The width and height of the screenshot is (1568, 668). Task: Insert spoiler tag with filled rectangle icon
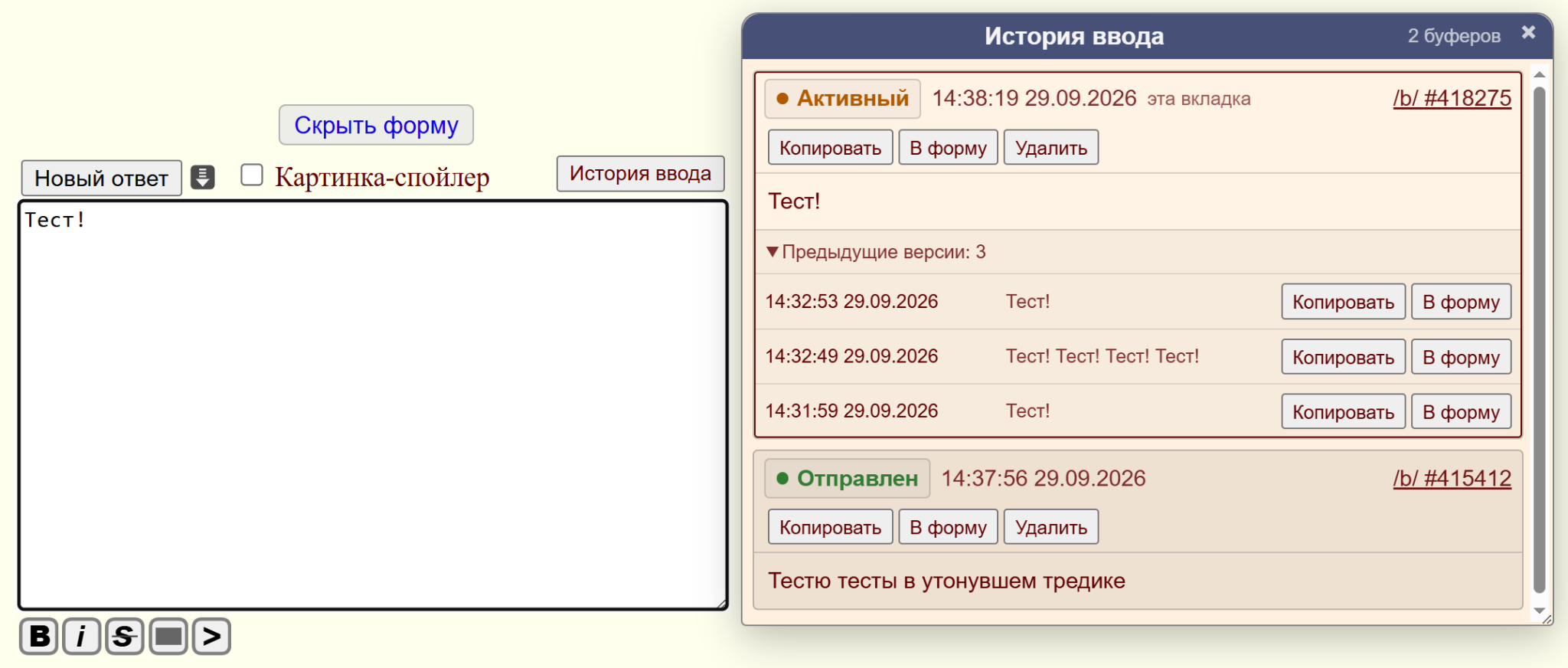168,637
